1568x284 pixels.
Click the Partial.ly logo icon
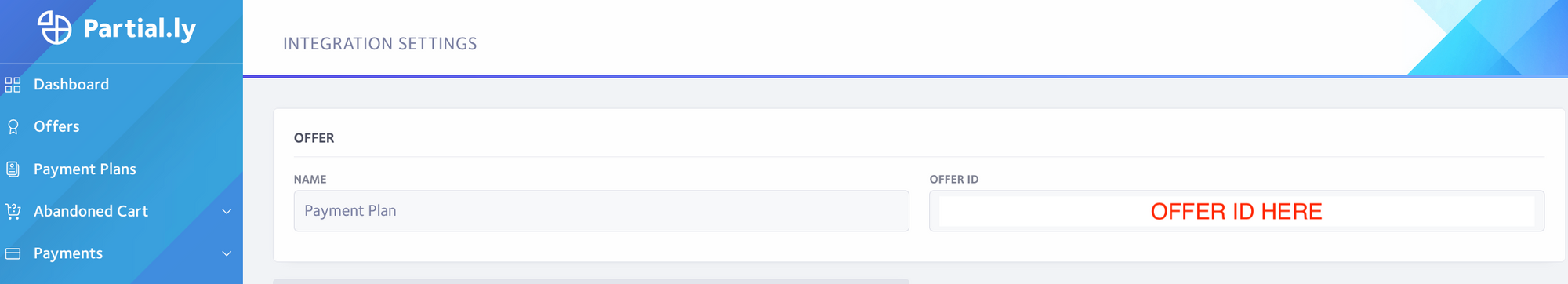click(55, 28)
